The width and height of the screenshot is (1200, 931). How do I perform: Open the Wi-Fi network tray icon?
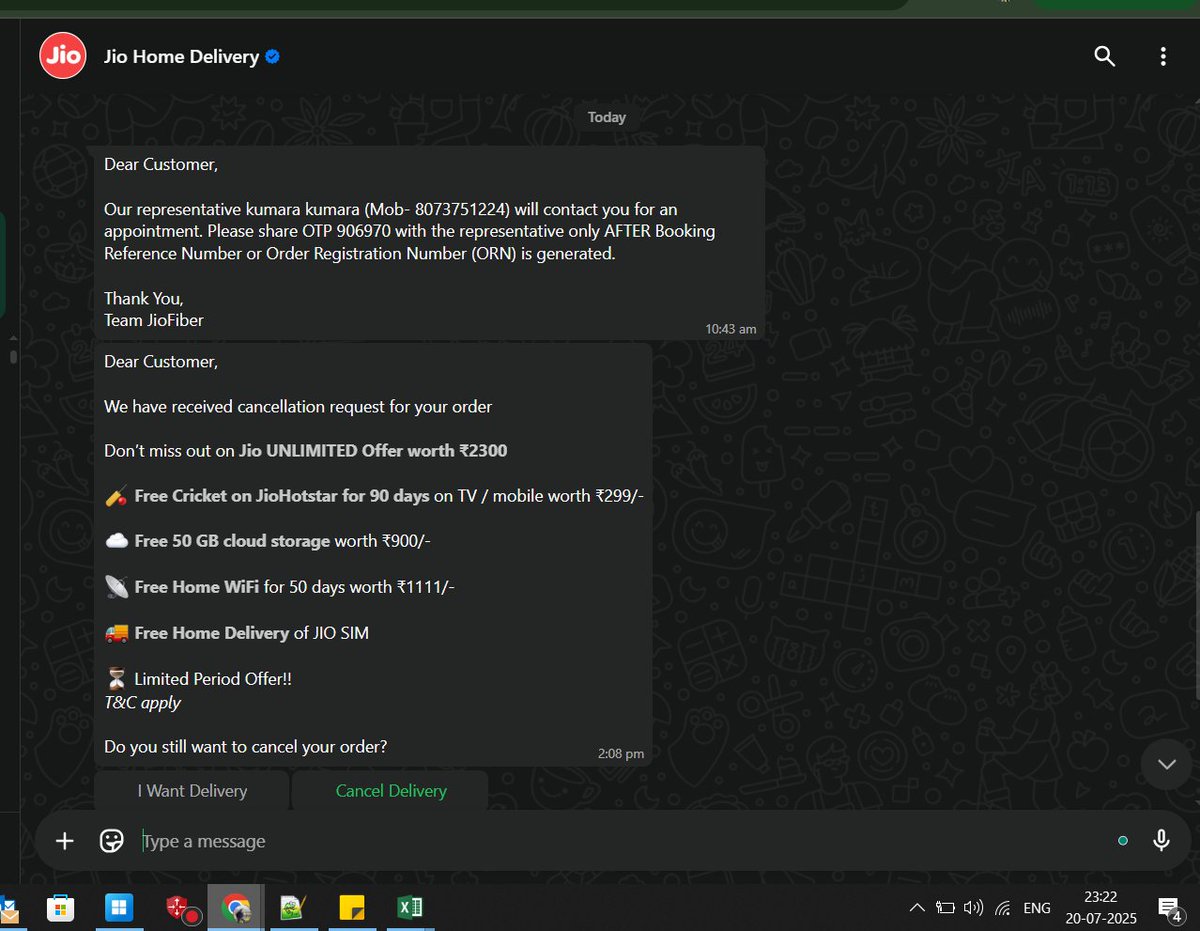pyautogui.click(x=1002, y=908)
